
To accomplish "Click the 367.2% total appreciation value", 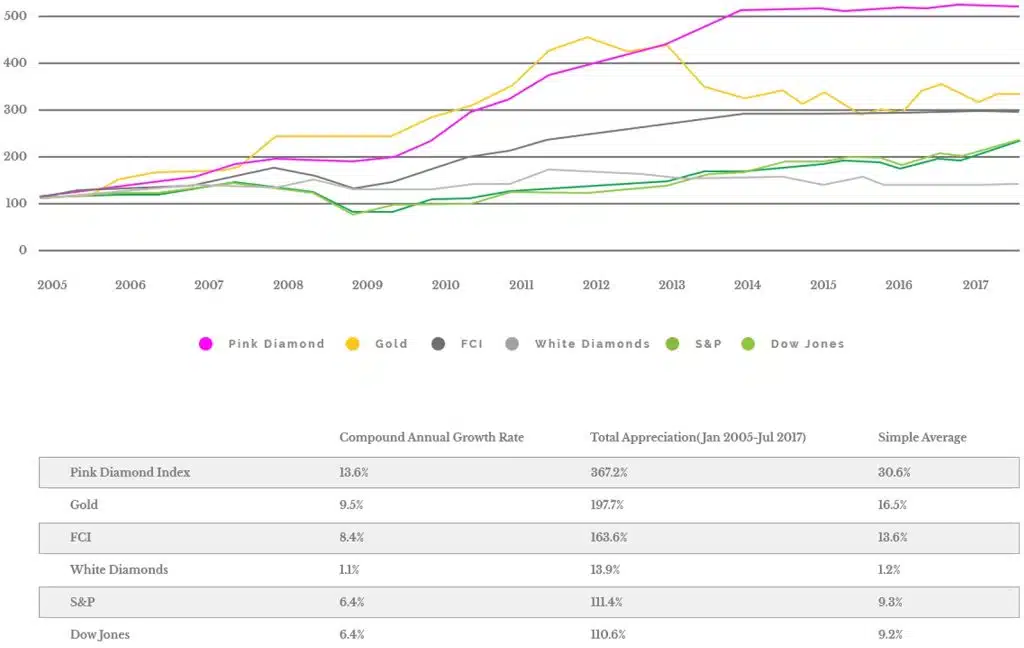I will tap(609, 472).
